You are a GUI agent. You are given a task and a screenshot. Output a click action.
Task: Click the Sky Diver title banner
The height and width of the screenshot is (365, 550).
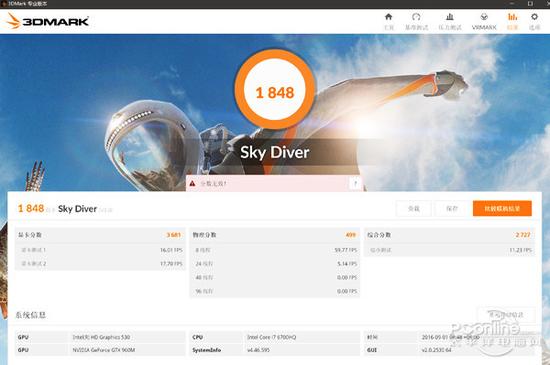point(275,152)
